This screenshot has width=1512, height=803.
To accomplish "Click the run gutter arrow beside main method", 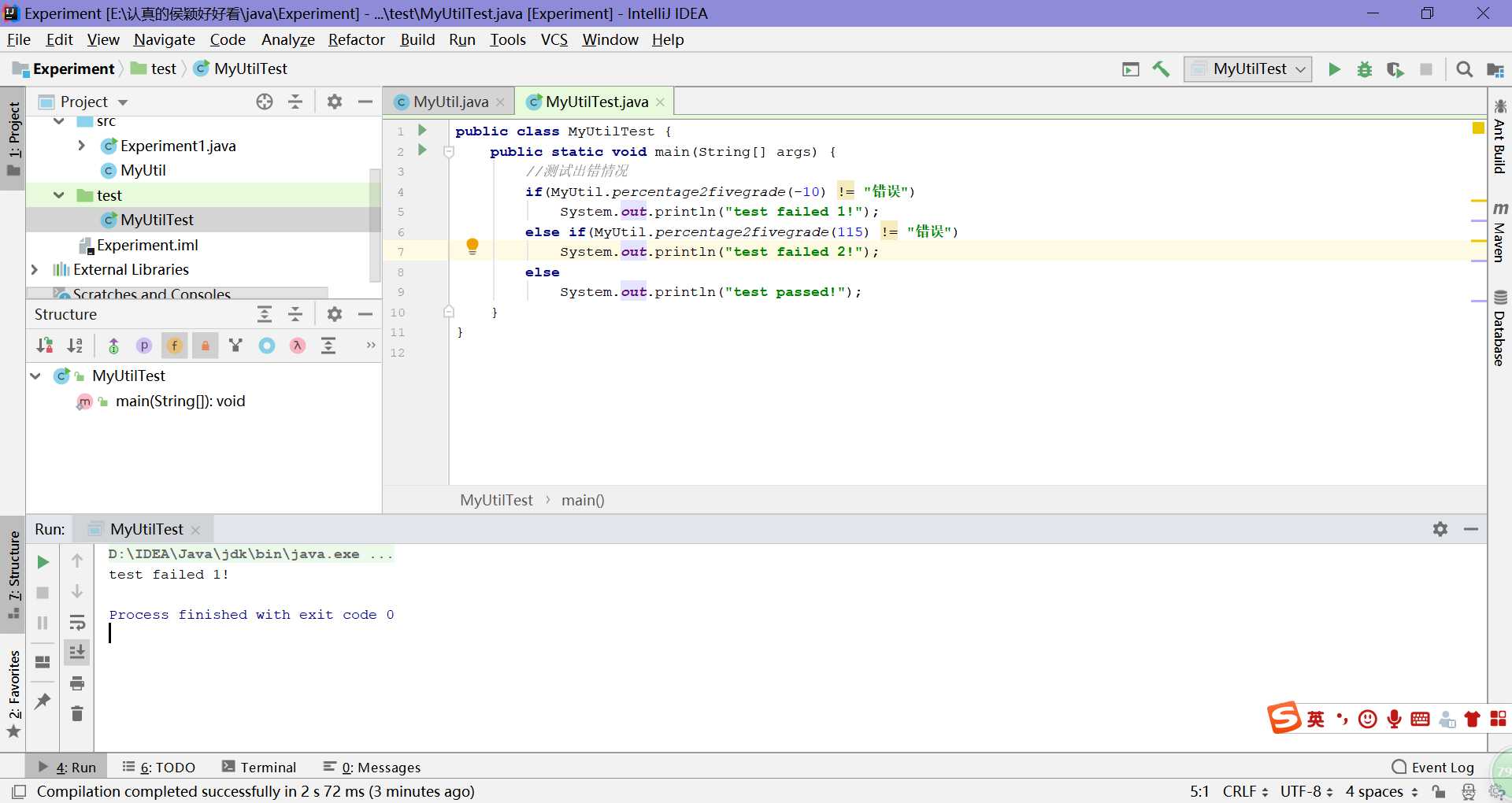I will tap(422, 150).
